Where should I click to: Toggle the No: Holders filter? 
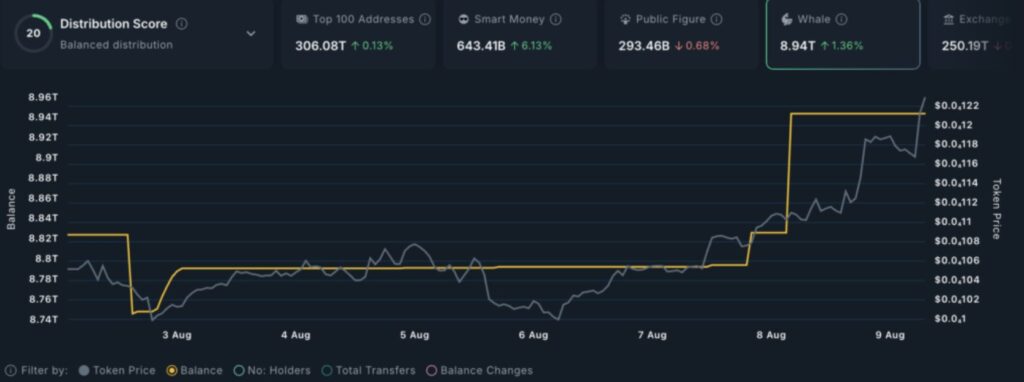click(272, 370)
